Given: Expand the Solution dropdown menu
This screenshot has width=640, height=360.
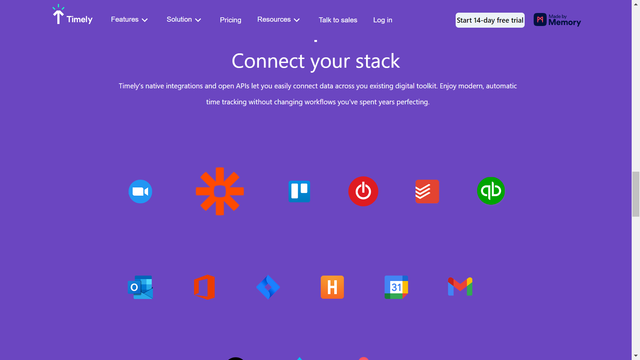Looking at the screenshot, I should pos(184,20).
